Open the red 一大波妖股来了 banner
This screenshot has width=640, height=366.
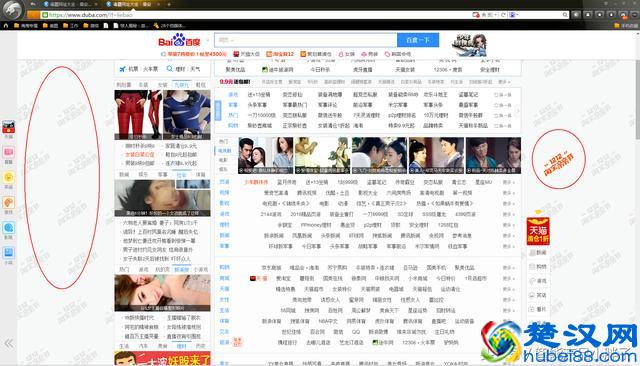coord(162,359)
